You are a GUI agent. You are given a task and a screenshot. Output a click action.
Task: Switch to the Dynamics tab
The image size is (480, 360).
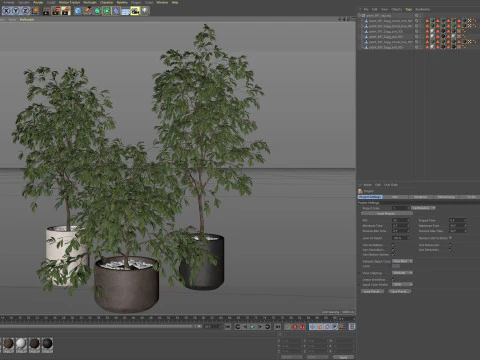[421, 197]
